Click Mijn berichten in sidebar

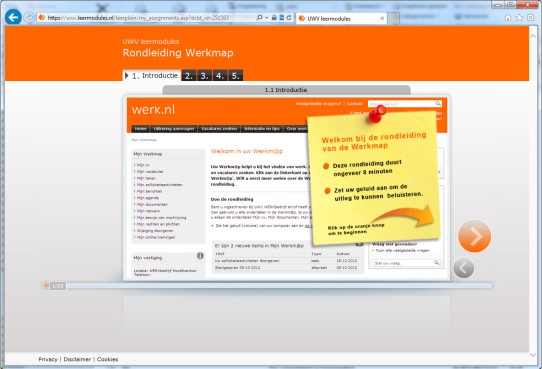(149, 191)
